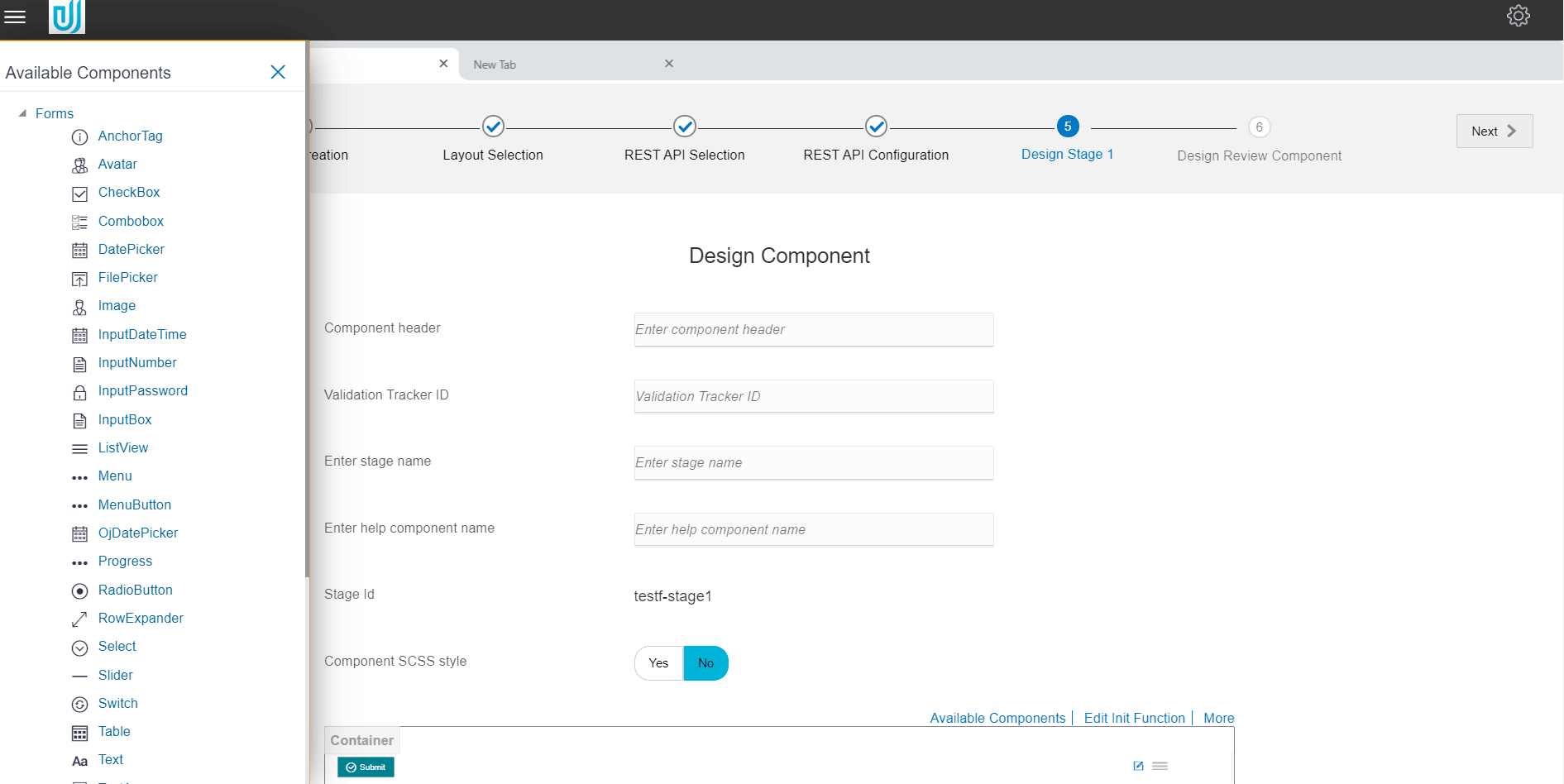This screenshot has height=784, width=1564.
Task: Select the FilePicker component icon
Action: point(79,278)
